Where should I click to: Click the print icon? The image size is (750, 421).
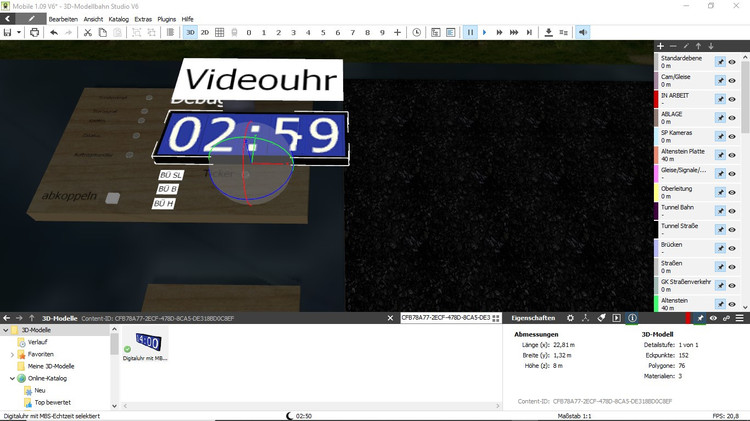[34, 33]
